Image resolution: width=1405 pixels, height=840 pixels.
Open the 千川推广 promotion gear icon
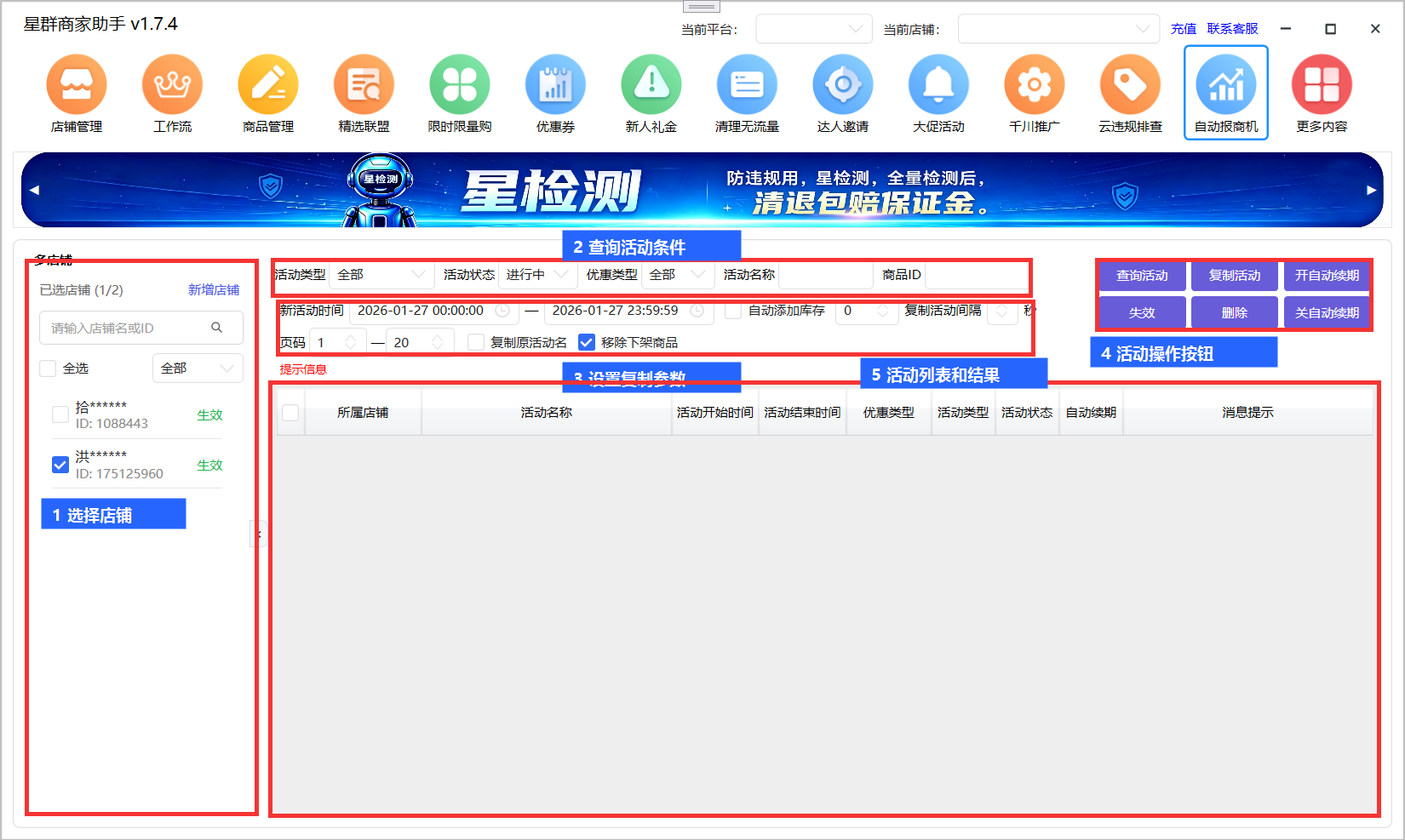[1035, 84]
